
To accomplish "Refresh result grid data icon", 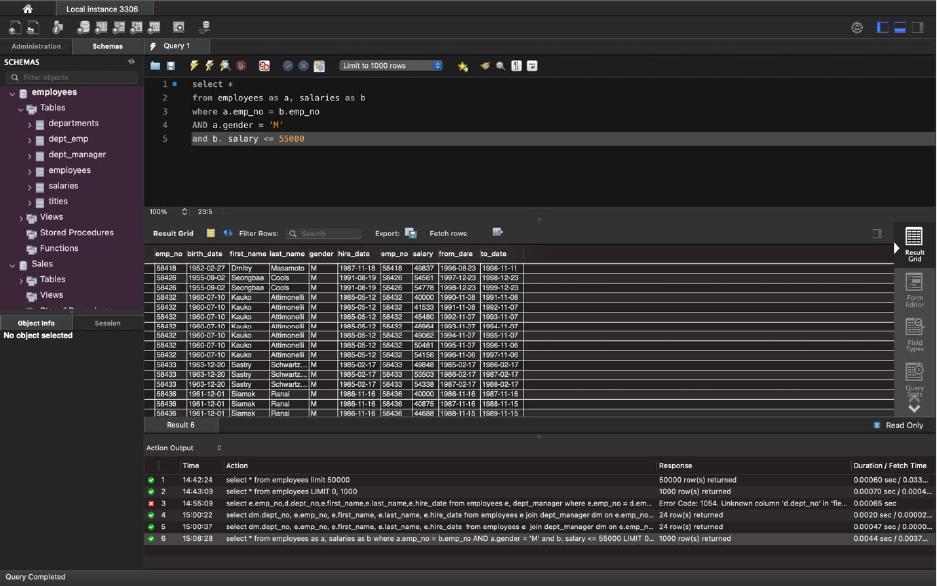I will (228, 233).
